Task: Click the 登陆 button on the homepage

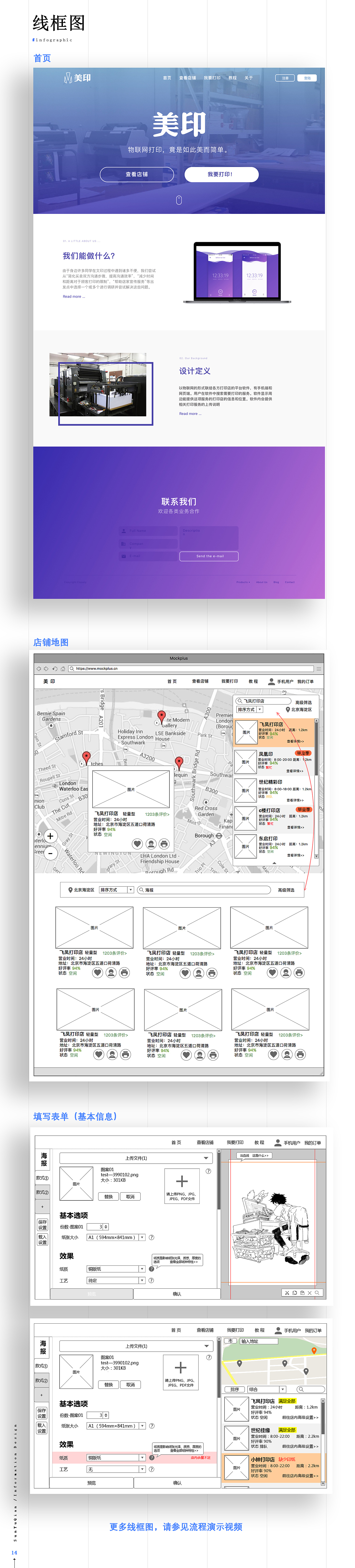Action: [308, 78]
